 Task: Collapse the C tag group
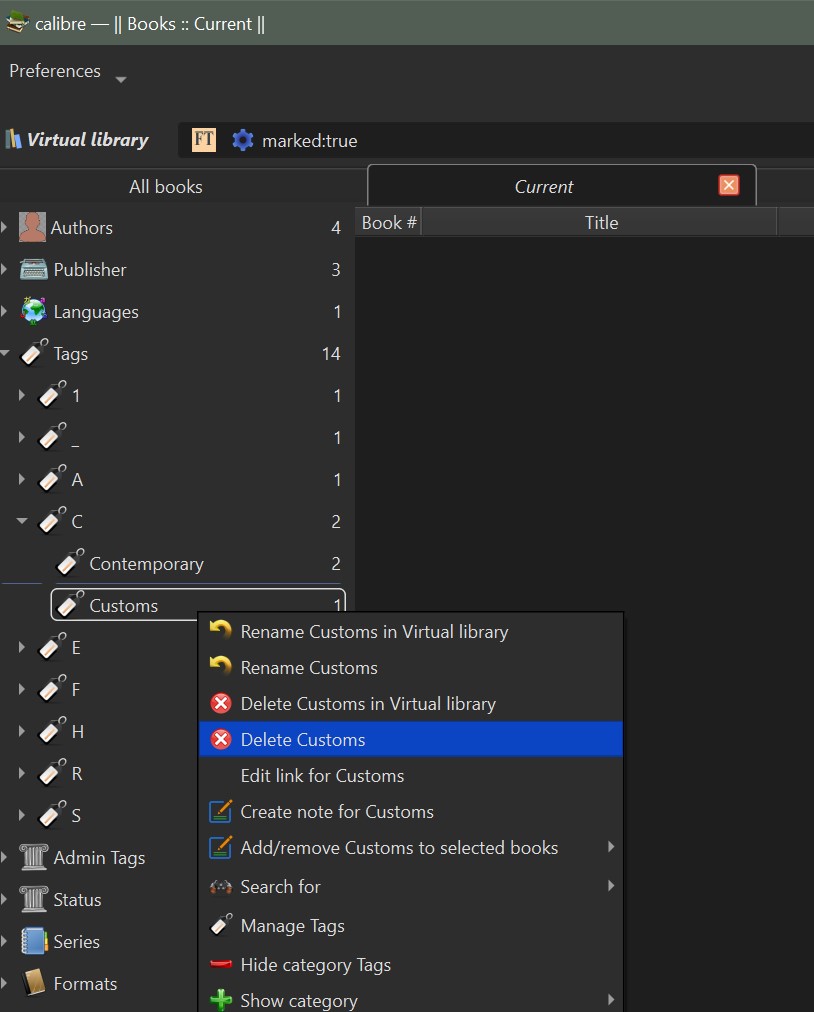coord(22,521)
